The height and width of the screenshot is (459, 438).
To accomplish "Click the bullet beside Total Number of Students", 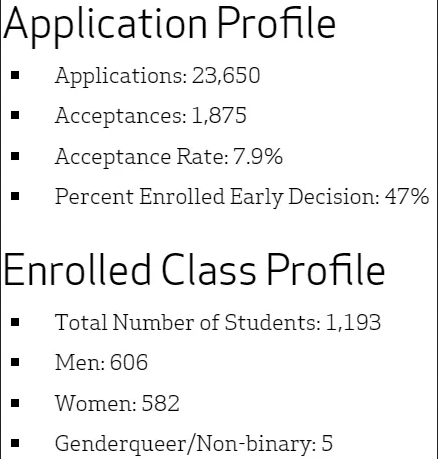I will (x=15, y=322).
